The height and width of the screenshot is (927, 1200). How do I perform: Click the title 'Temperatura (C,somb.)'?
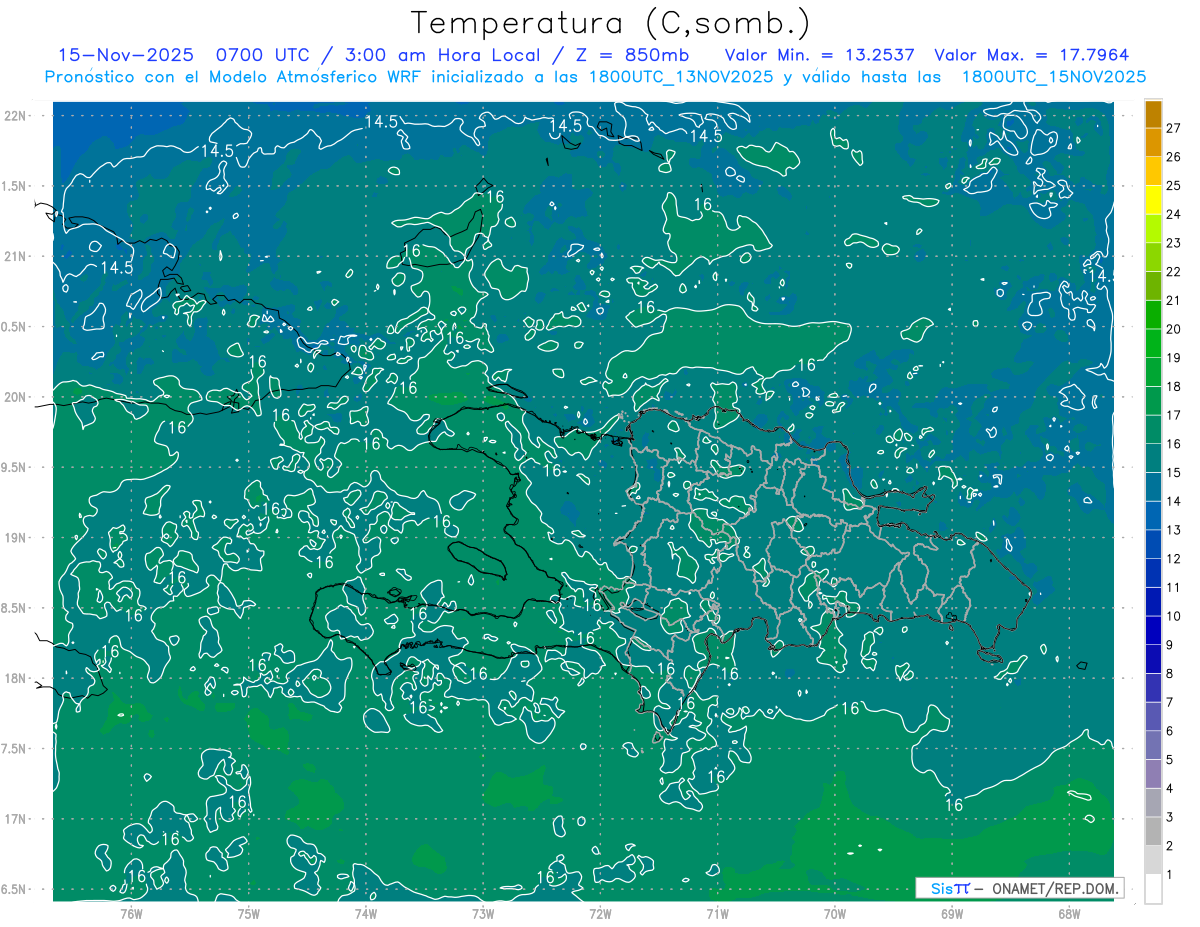click(x=610, y=23)
